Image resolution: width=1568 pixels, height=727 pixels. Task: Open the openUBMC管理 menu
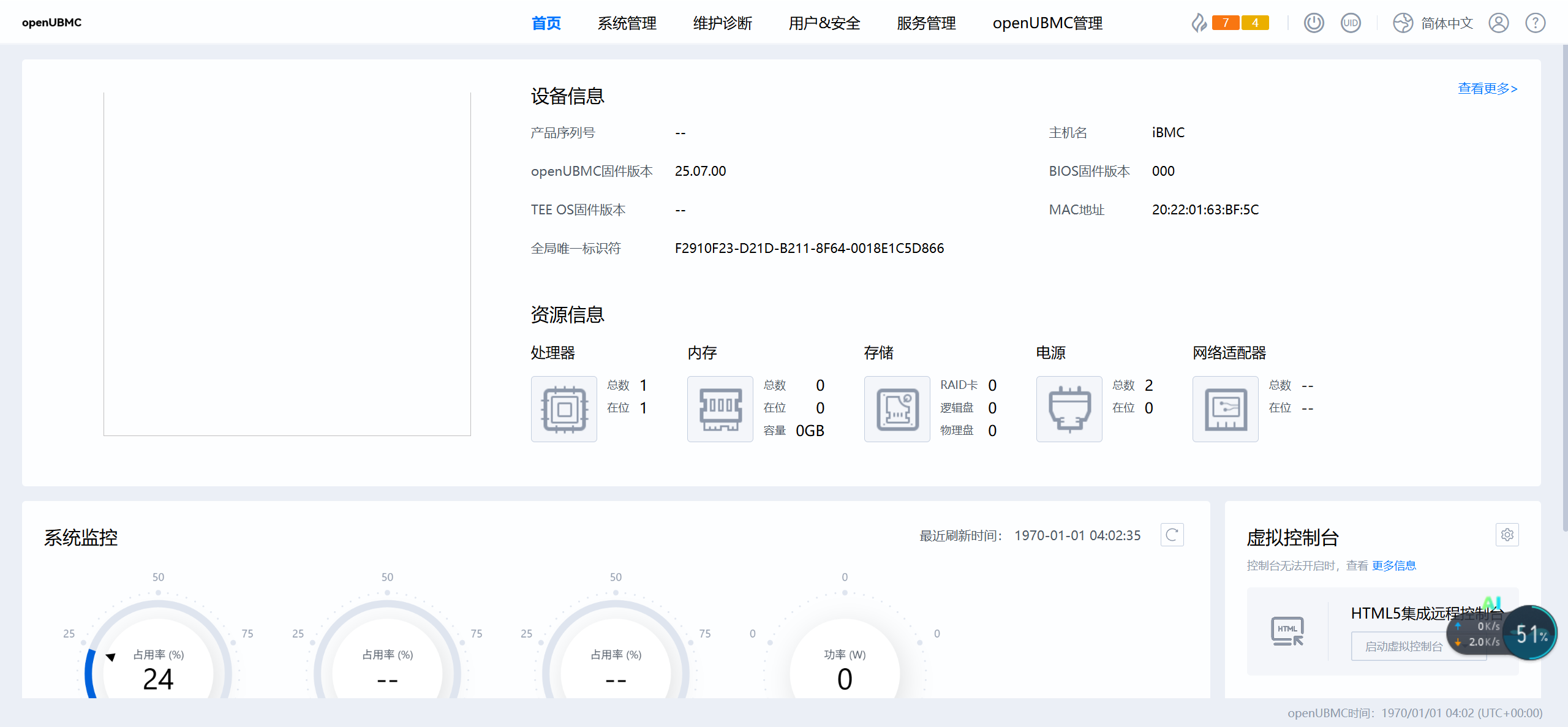tap(1047, 23)
